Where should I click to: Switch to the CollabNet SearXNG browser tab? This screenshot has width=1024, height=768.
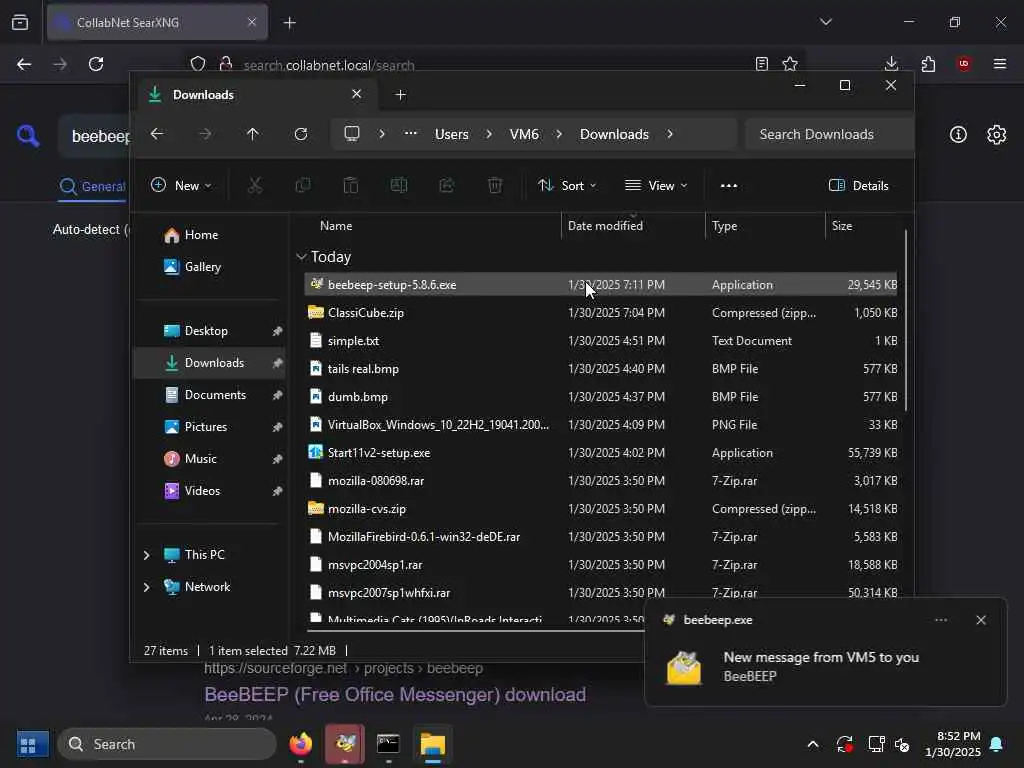tap(157, 23)
